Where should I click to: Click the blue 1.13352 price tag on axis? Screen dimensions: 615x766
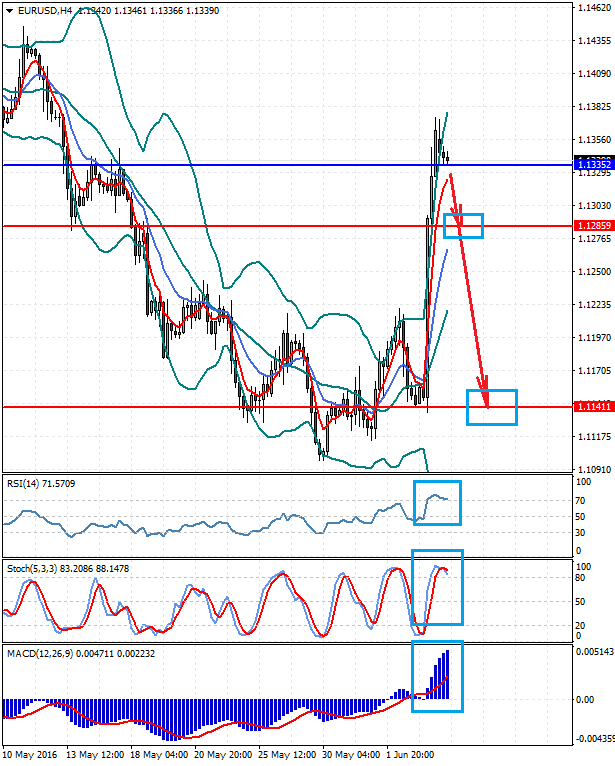pyautogui.click(x=593, y=165)
